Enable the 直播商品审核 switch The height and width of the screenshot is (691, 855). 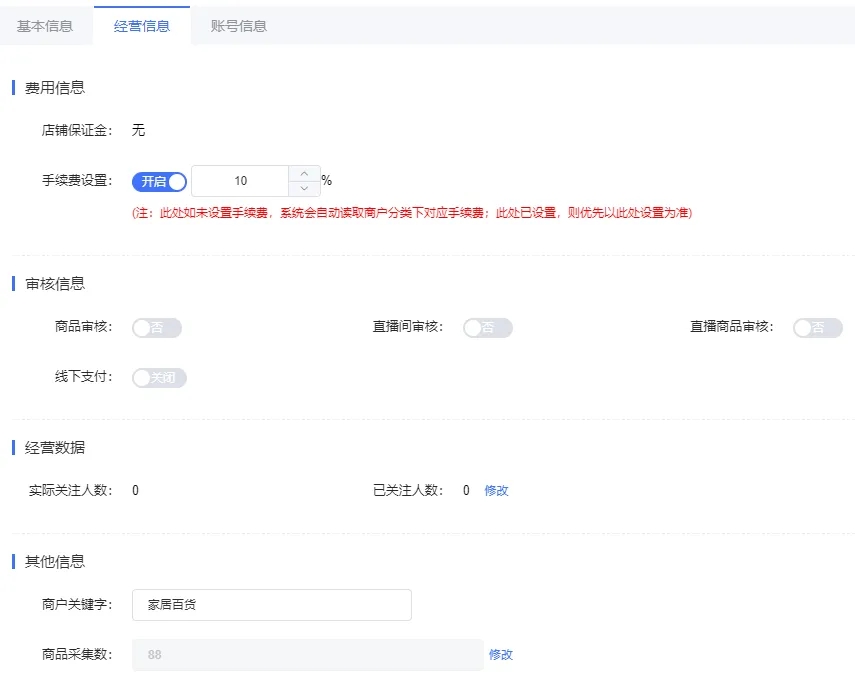(x=818, y=327)
